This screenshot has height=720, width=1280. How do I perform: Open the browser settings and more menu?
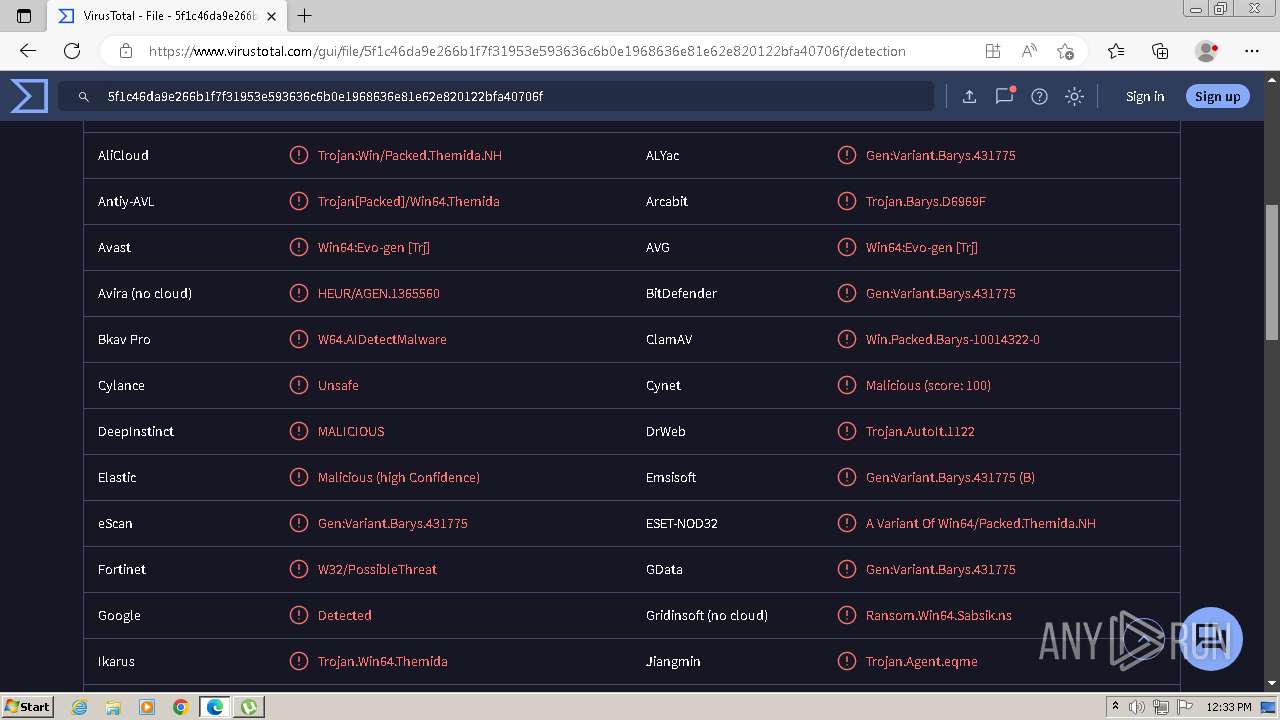pyautogui.click(x=1252, y=51)
